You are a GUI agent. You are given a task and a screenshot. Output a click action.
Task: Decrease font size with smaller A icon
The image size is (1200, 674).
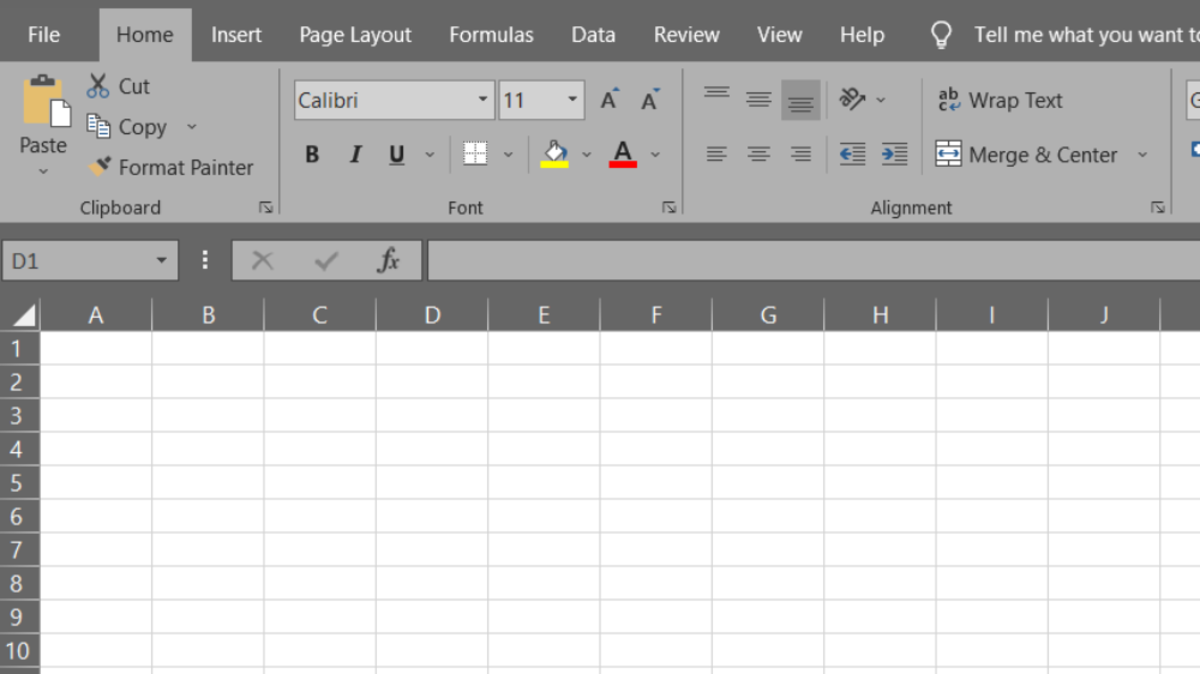point(651,100)
